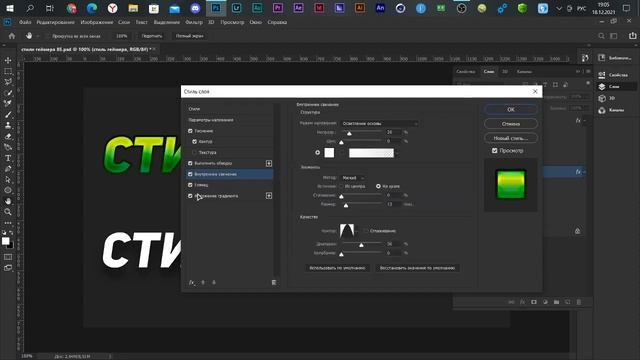
Task: Select the Eraser tool
Action: [8, 136]
